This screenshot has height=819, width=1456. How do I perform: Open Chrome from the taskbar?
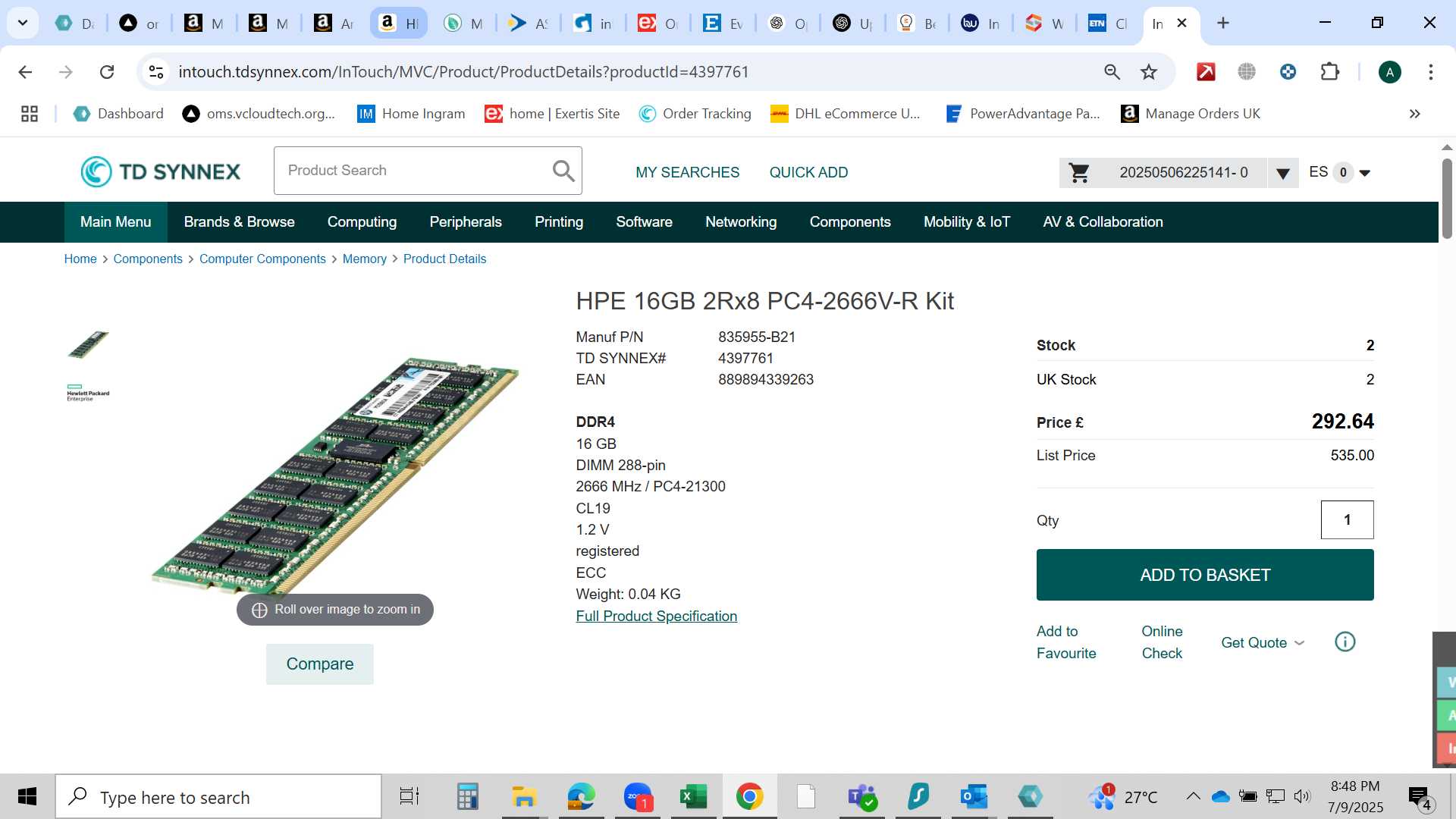click(749, 797)
